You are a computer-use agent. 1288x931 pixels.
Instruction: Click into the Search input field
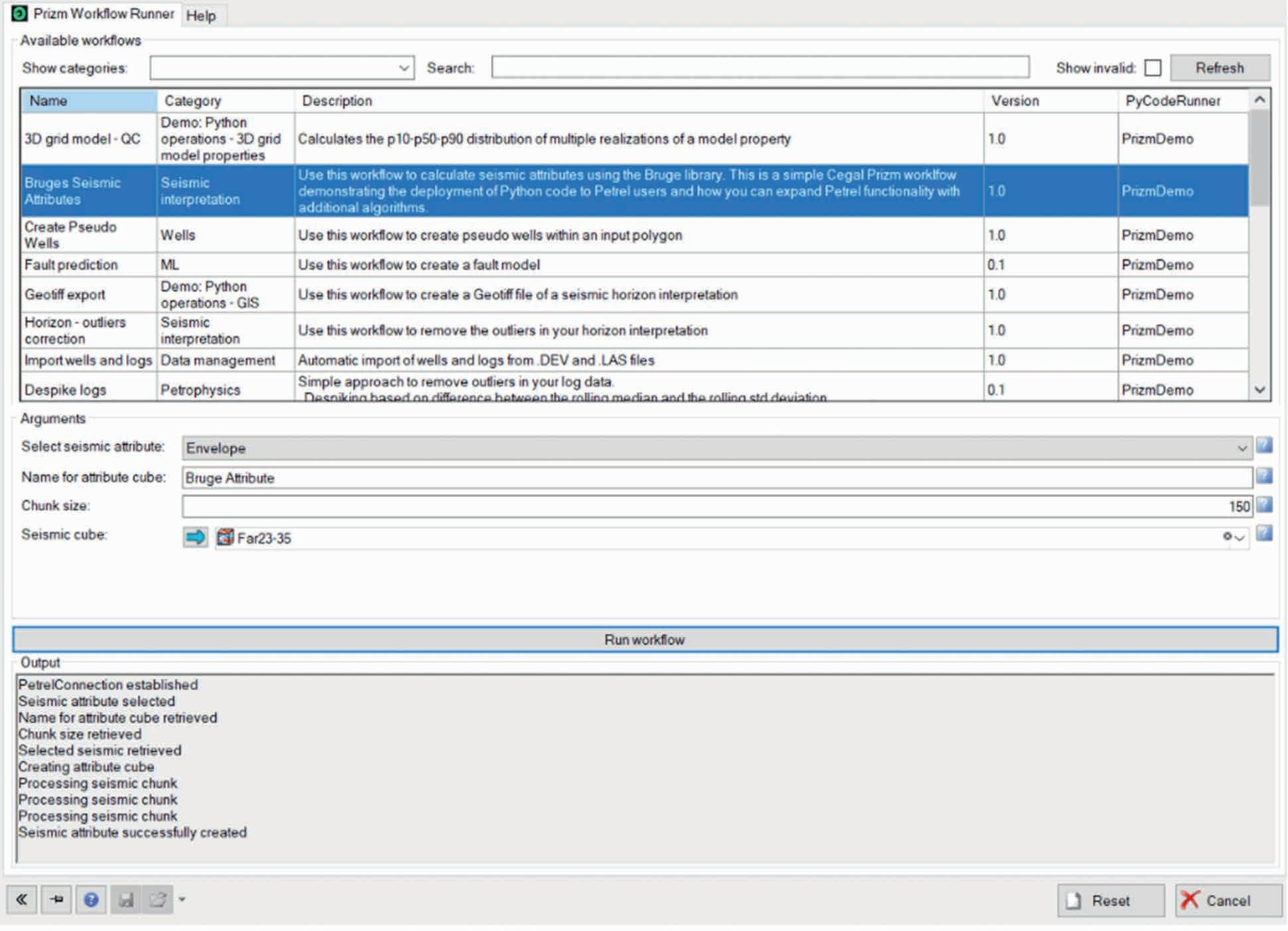click(759, 68)
